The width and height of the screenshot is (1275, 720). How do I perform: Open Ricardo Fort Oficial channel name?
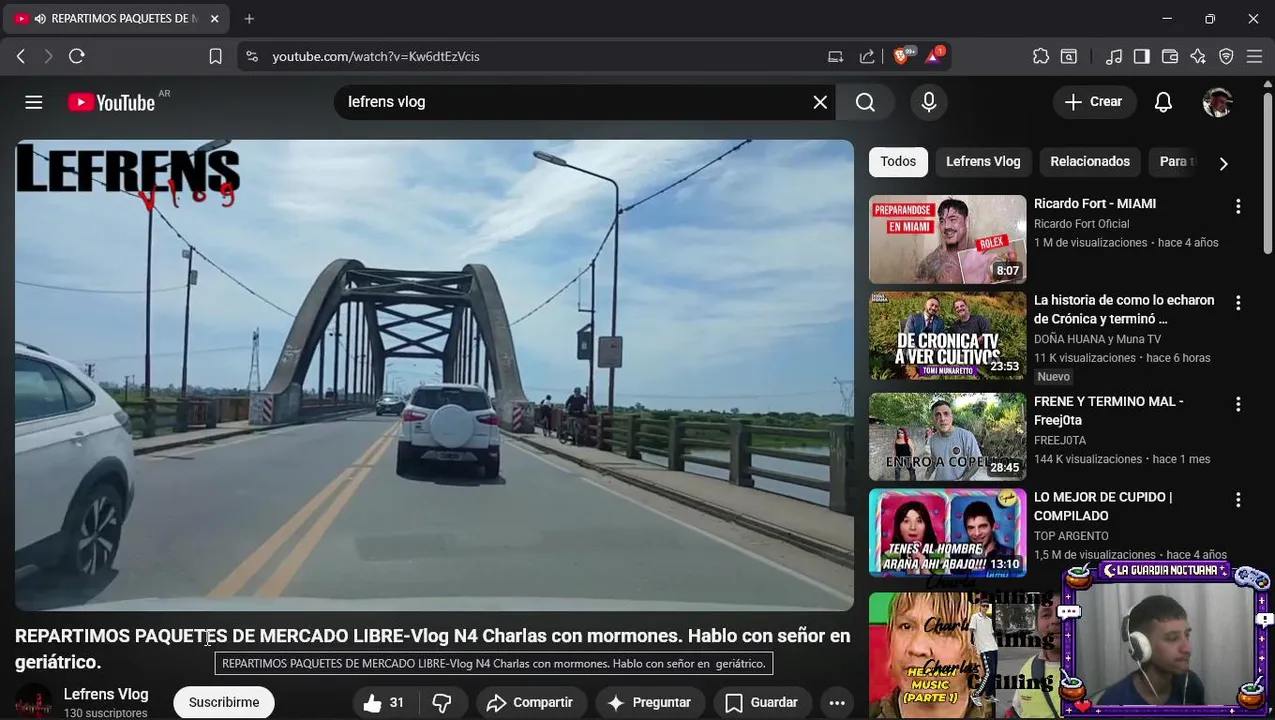(1081, 224)
